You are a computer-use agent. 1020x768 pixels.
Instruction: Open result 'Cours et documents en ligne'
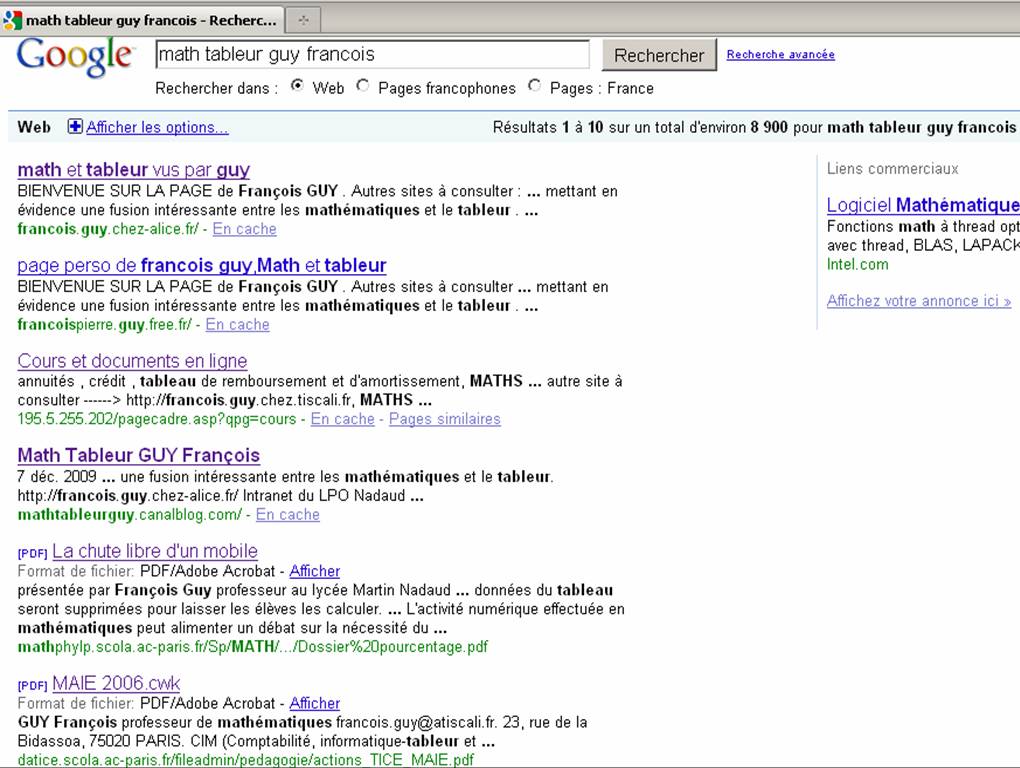coord(132,361)
